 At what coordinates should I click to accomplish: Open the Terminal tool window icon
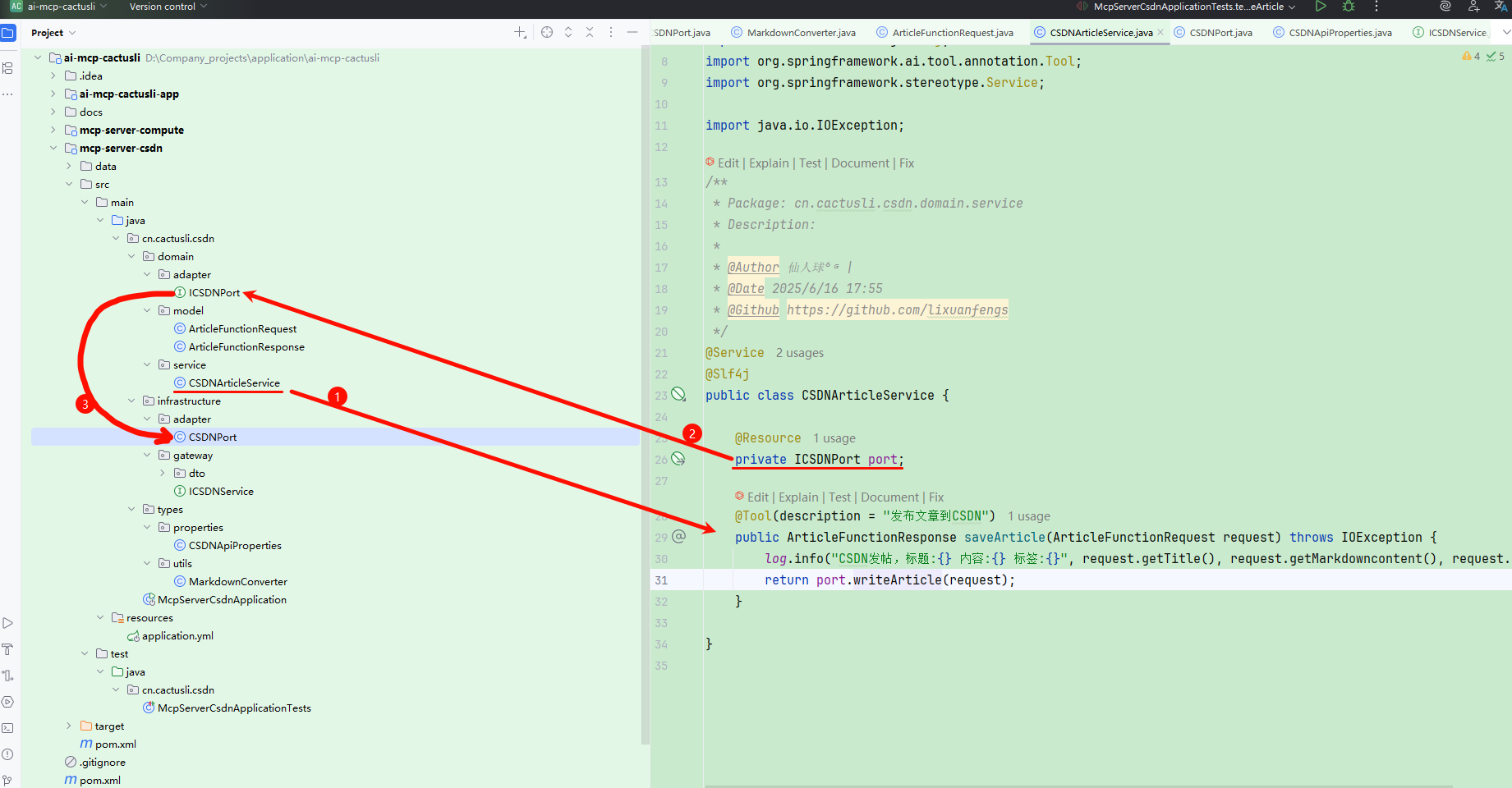click(x=8, y=728)
